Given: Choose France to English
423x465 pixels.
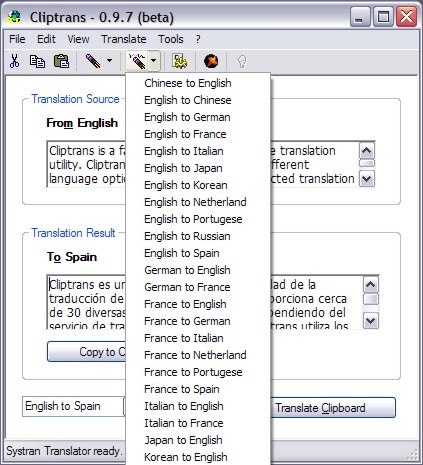Looking at the screenshot, I should (x=198, y=304).
